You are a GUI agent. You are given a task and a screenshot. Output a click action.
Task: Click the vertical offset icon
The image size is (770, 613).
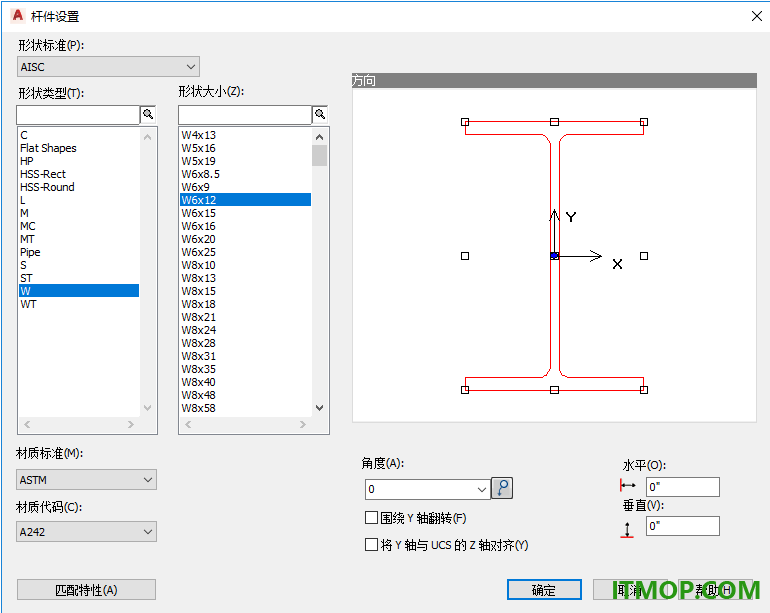[x=627, y=529]
